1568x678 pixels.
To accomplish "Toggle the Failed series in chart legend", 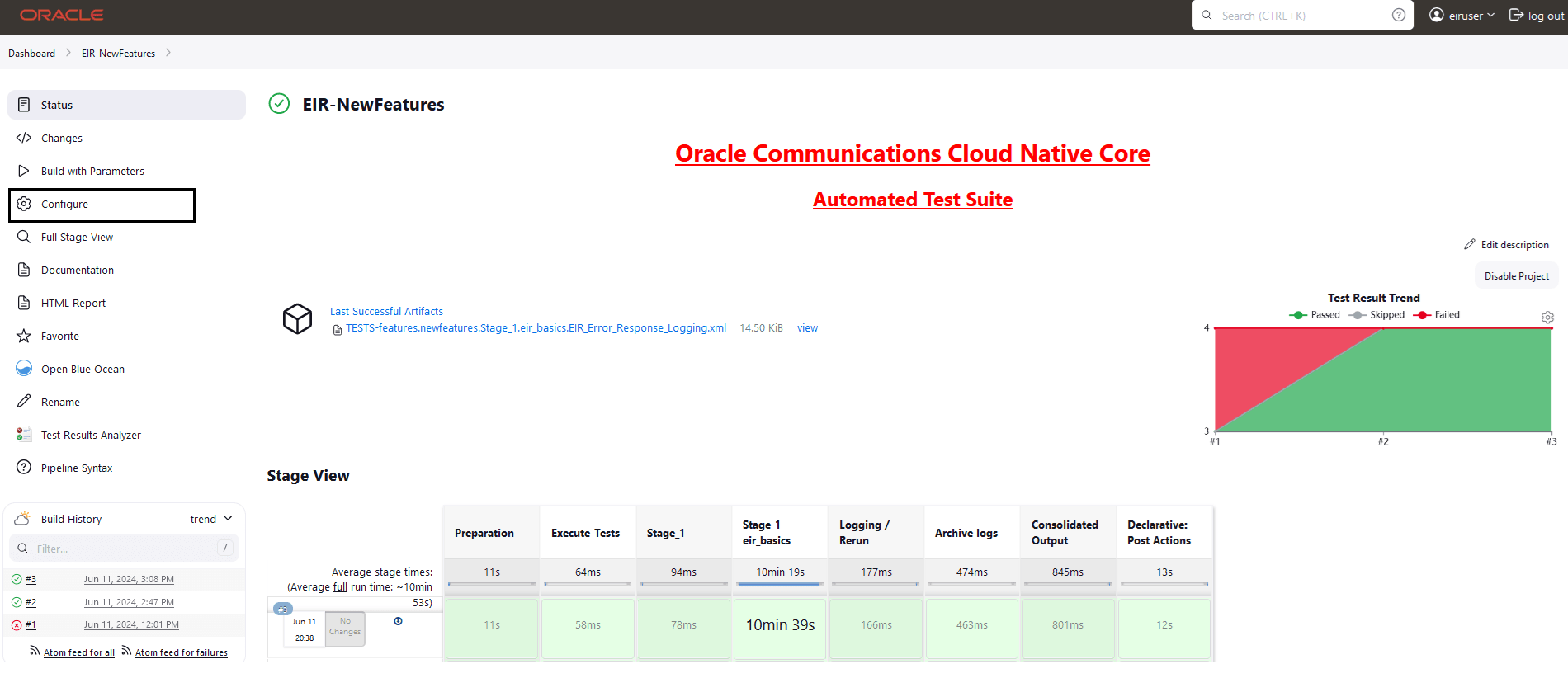I will 1436,314.
